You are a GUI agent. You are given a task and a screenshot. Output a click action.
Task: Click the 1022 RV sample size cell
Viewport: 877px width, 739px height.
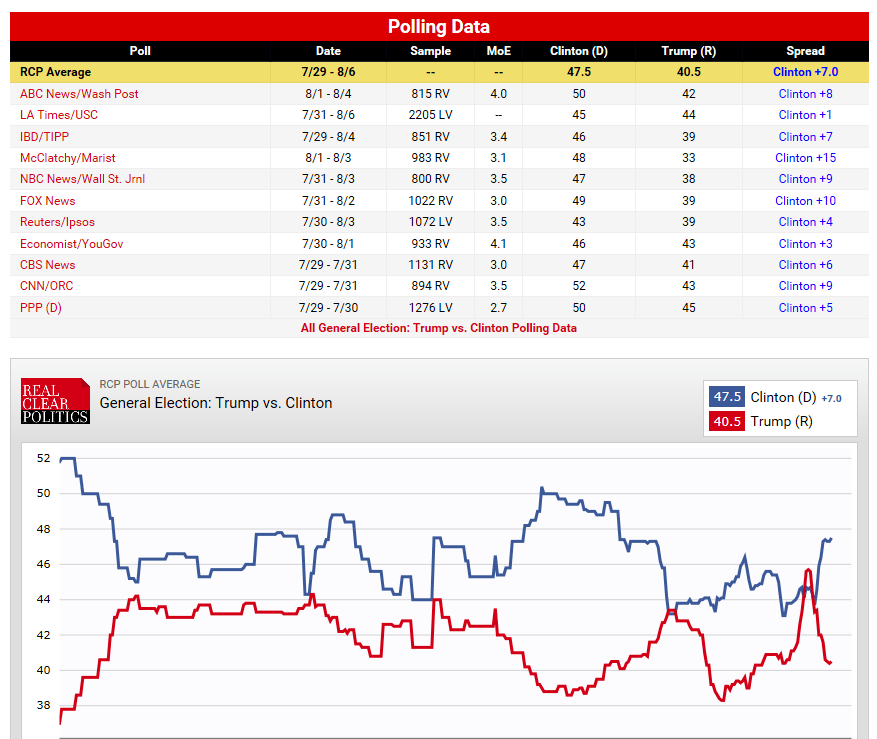pyautogui.click(x=430, y=201)
